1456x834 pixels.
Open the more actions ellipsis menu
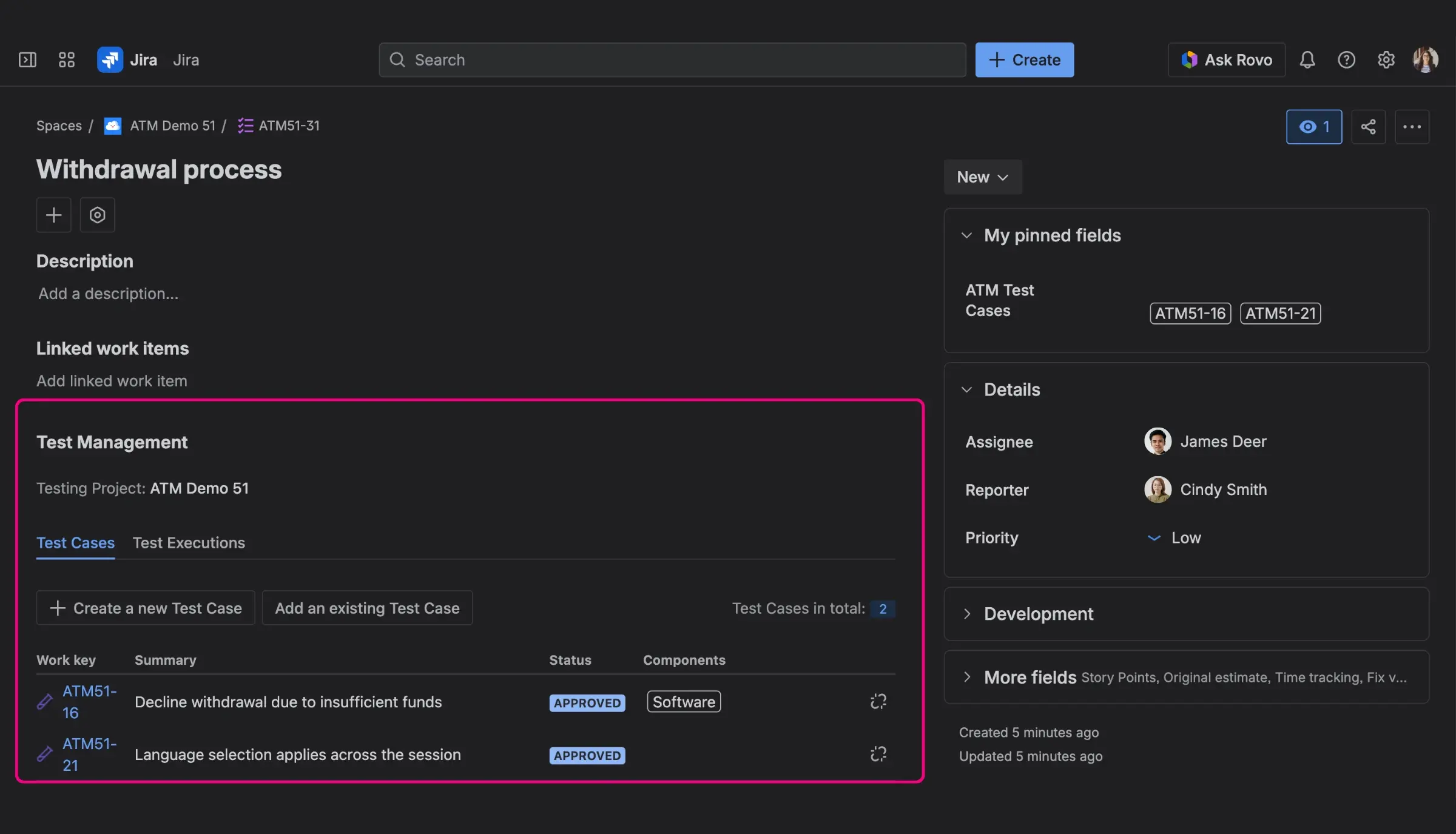click(1412, 127)
